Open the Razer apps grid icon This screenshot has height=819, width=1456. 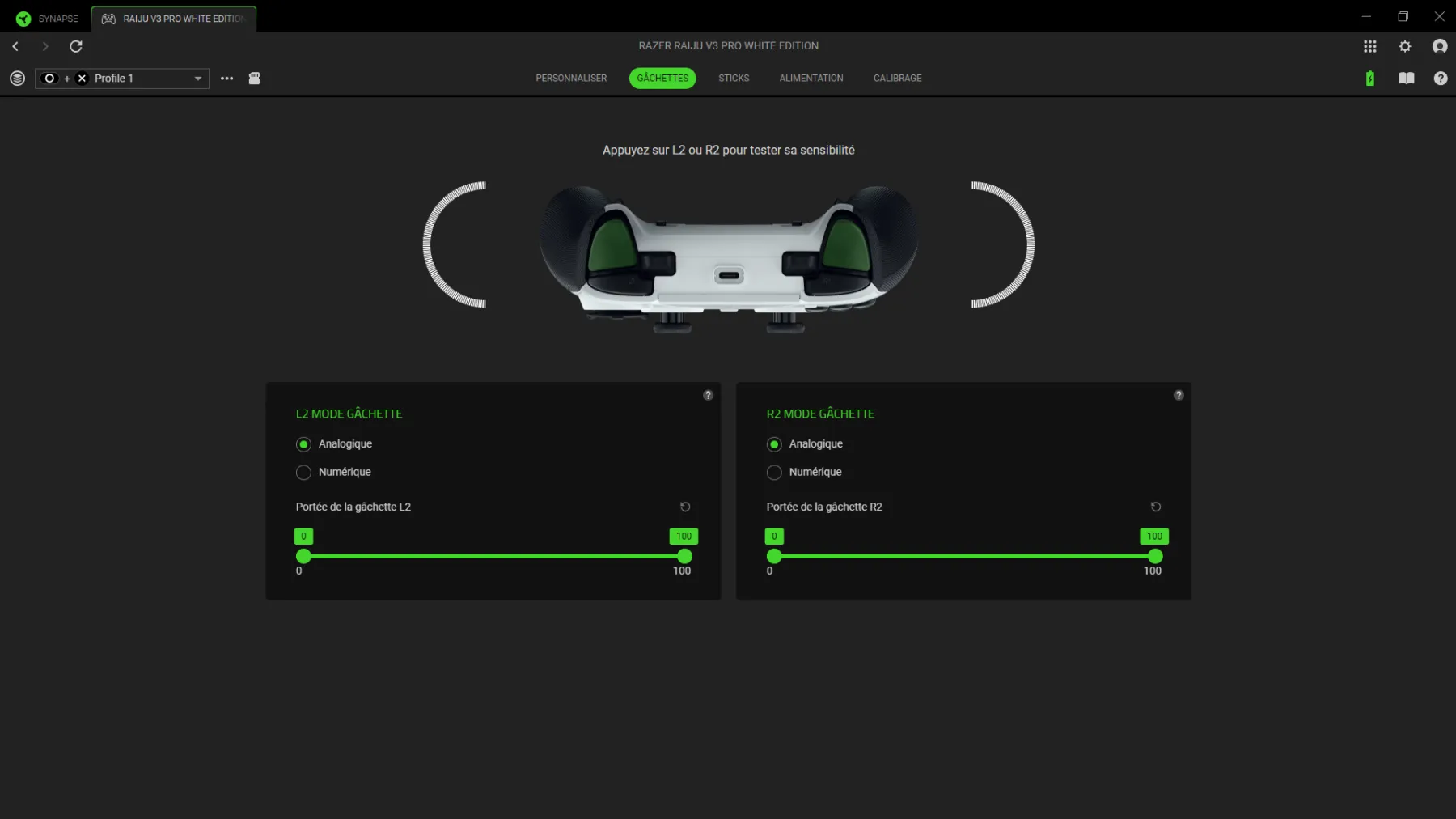pyautogui.click(x=1369, y=46)
